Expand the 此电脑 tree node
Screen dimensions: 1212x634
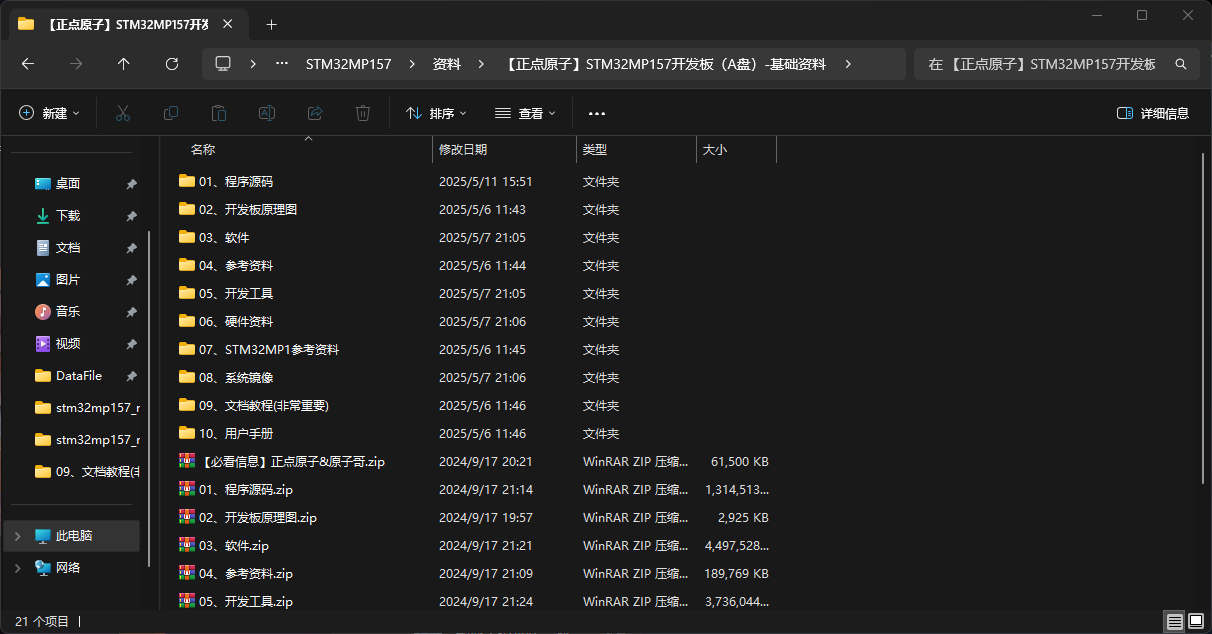(x=17, y=536)
